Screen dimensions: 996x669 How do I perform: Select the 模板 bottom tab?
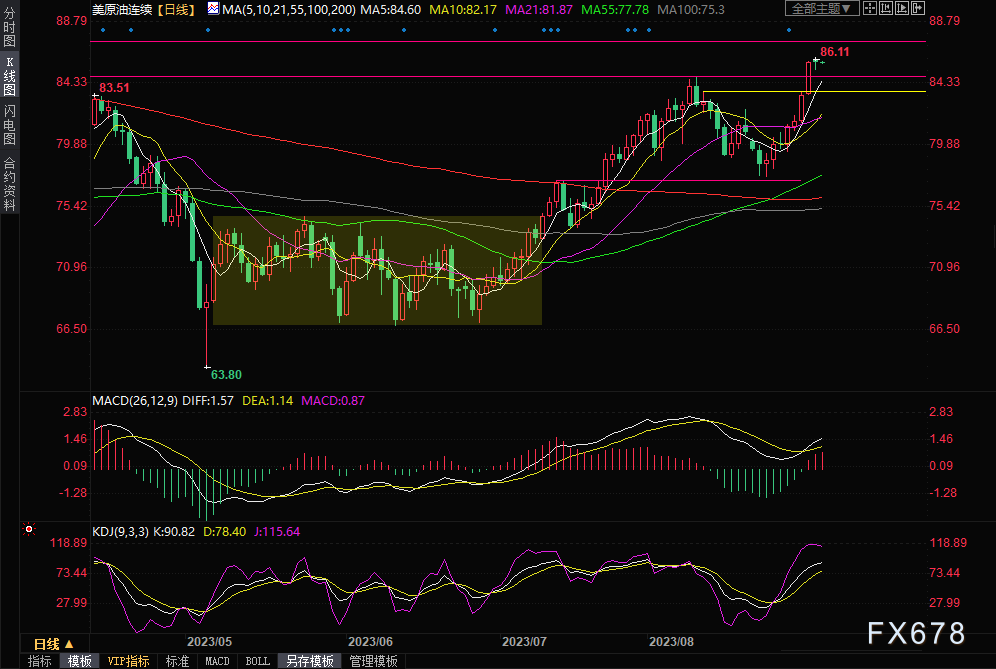click(80, 661)
